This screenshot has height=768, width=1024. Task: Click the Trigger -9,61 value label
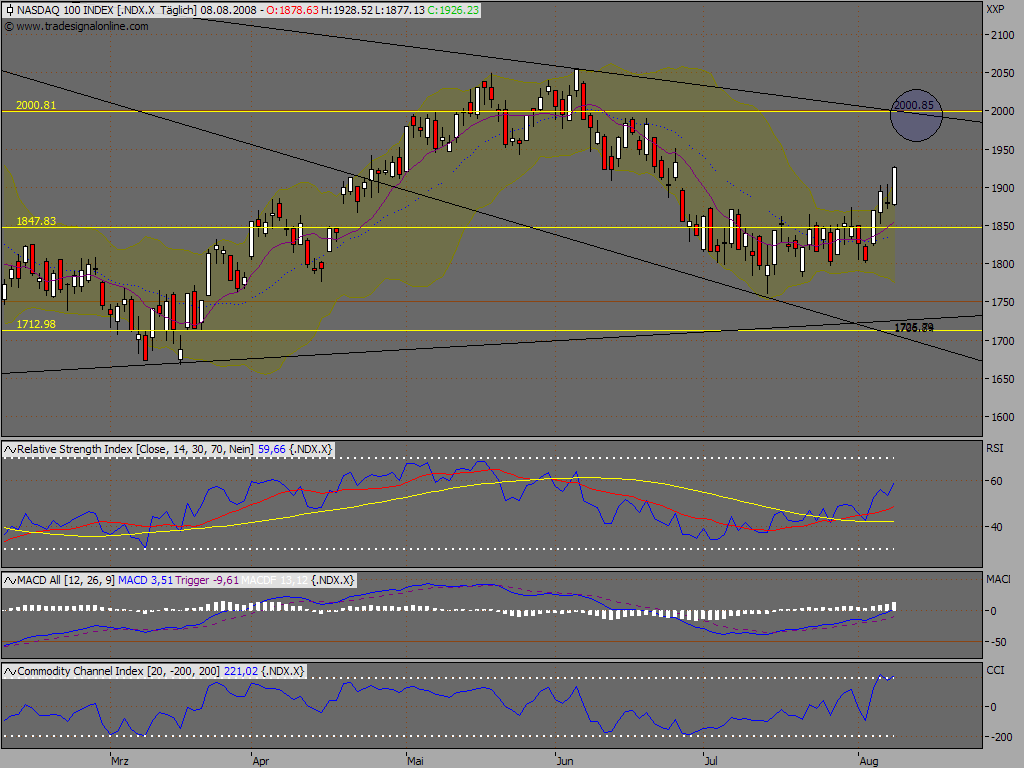click(x=207, y=580)
